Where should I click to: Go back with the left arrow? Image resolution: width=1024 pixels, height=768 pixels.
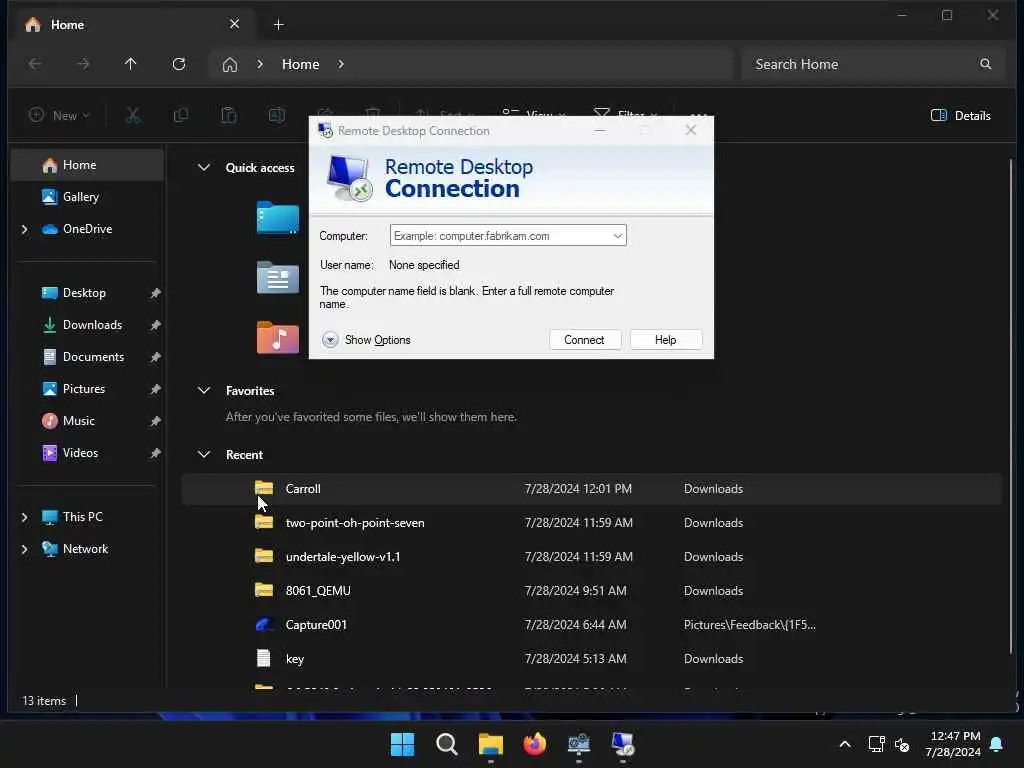(x=35, y=64)
